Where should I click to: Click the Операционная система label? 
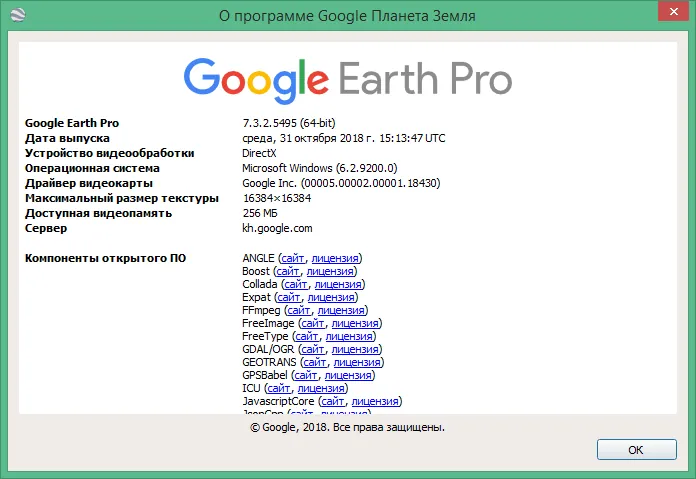point(92,168)
